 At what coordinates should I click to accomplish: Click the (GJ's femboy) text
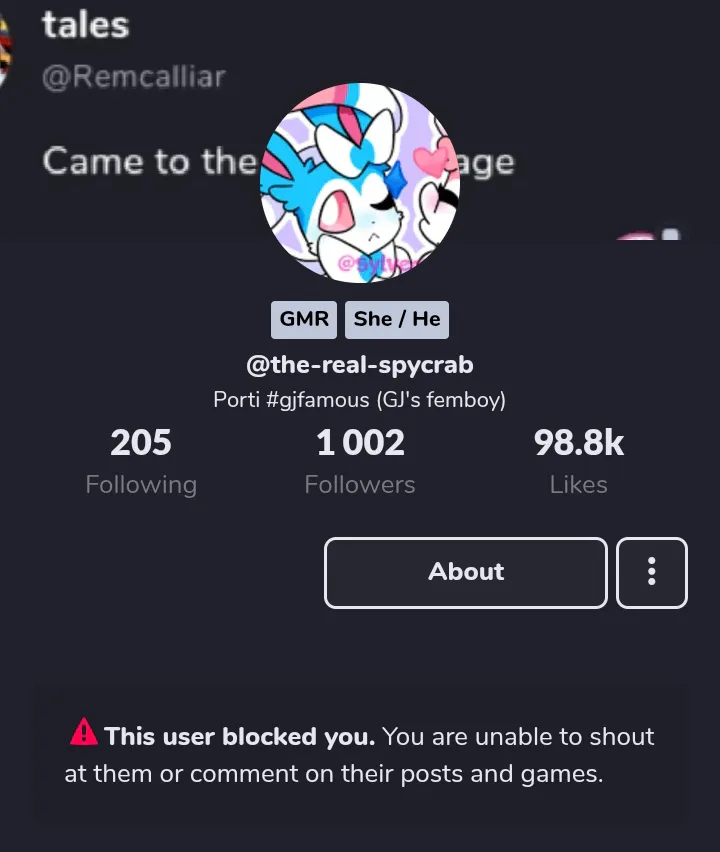[x=441, y=400]
